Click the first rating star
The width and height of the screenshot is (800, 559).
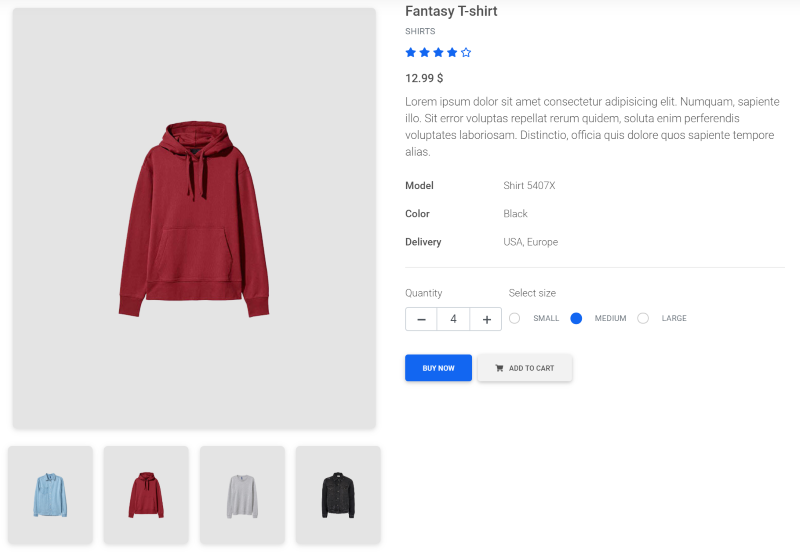(x=411, y=52)
